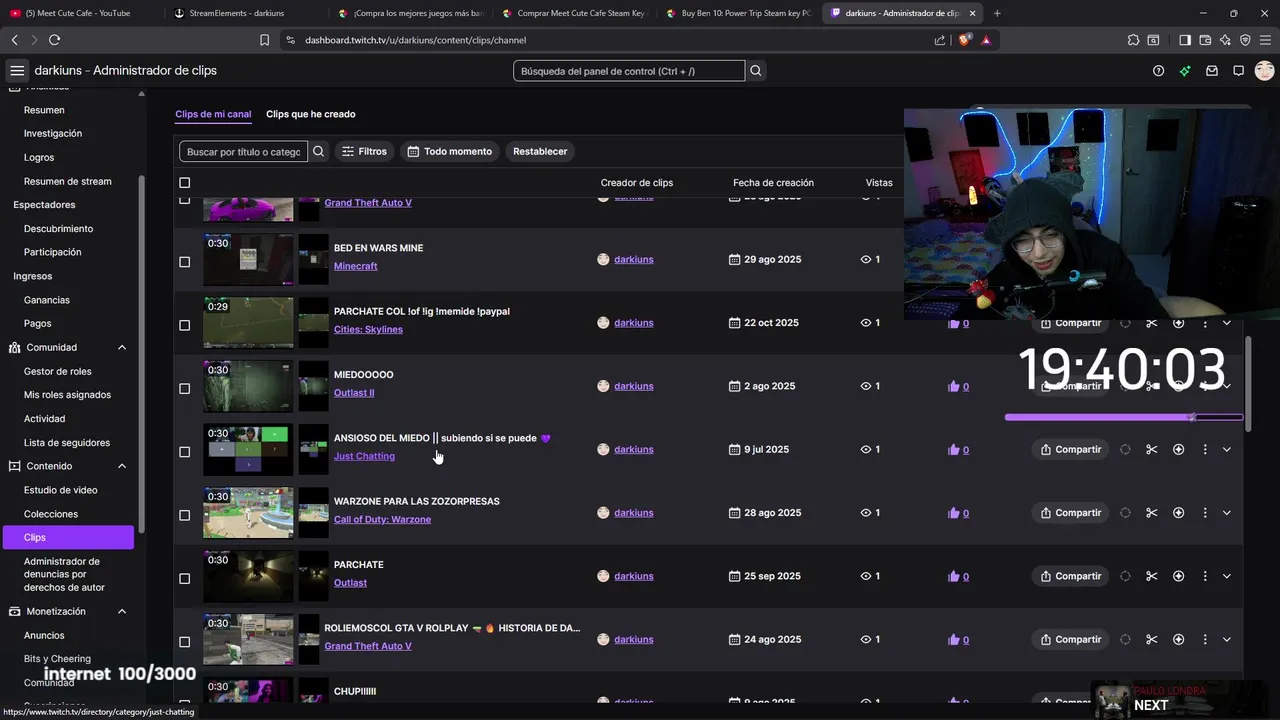Click scissors edit icon for ANSIOSO DEL MIEDO clip
This screenshot has width=1280, height=720.
pyautogui.click(x=1152, y=450)
